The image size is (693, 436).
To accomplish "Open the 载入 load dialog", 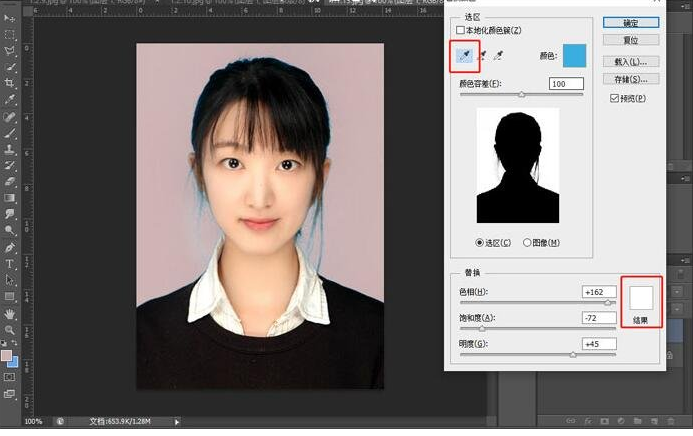I will [x=631, y=62].
